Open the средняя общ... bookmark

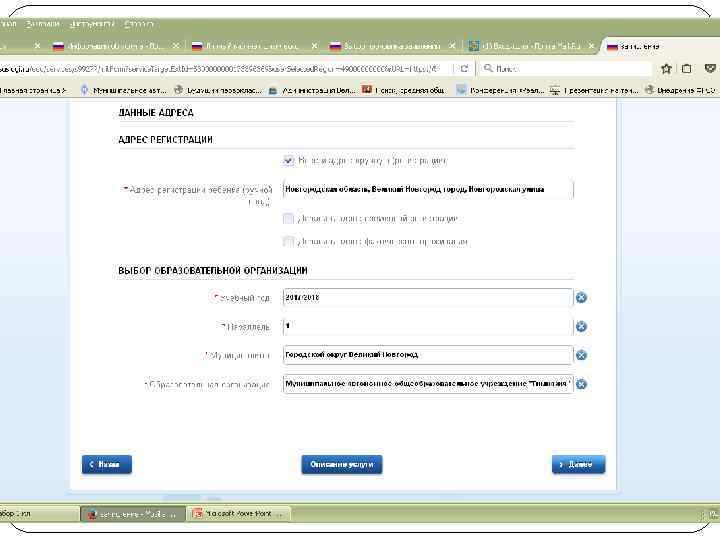pos(403,90)
